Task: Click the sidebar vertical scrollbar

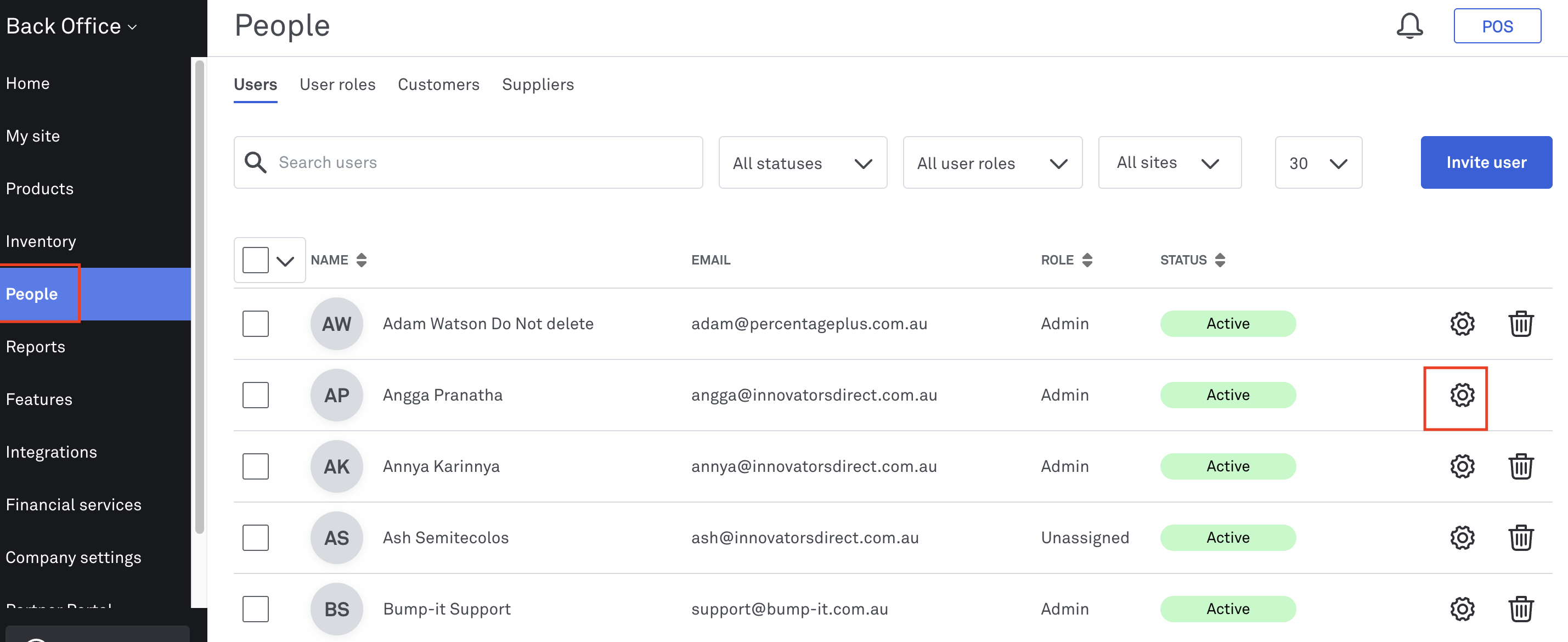Action: (x=199, y=298)
